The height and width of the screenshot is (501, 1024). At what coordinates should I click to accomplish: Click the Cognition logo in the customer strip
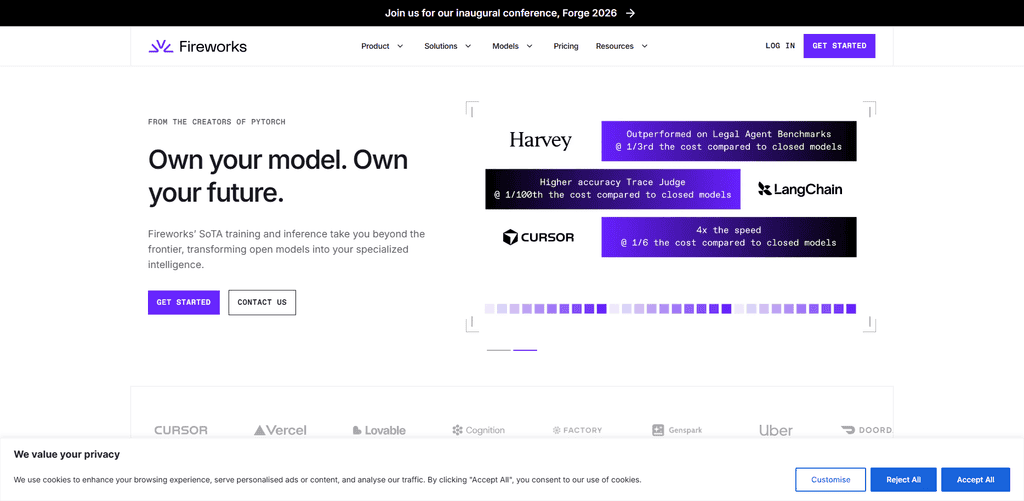click(x=479, y=430)
